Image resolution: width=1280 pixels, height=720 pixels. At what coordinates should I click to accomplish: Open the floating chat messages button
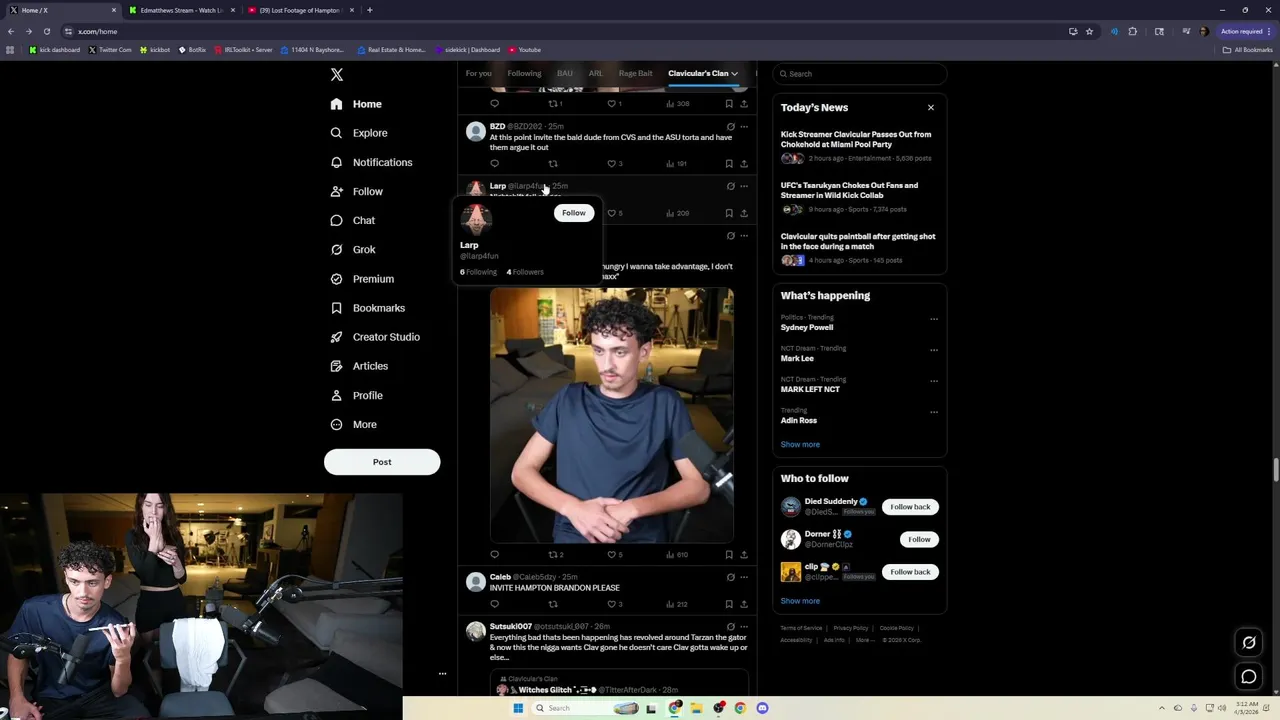[x=1249, y=677]
